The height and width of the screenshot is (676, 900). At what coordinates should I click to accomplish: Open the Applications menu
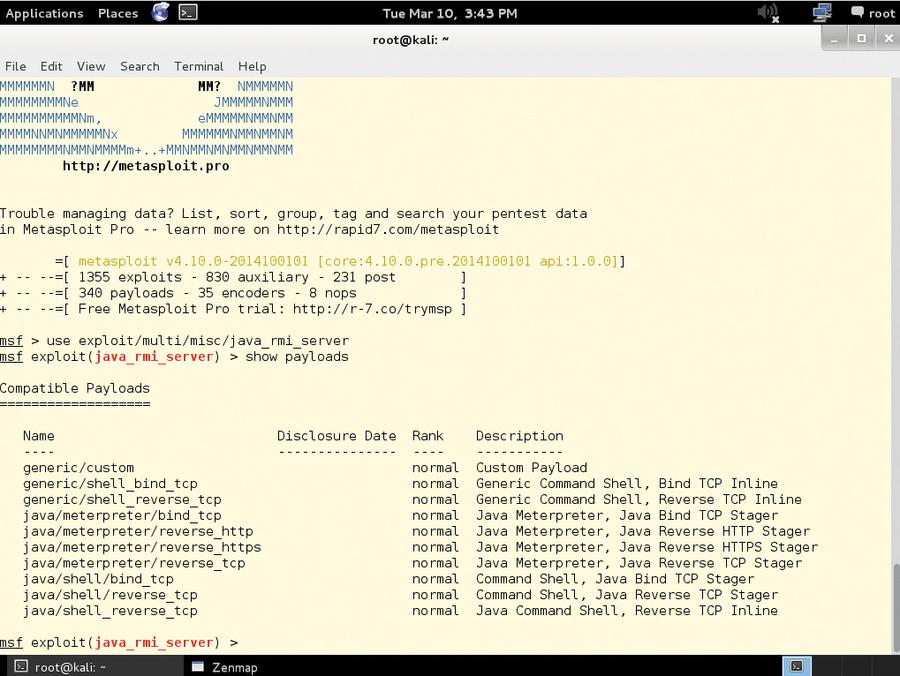coord(44,13)
